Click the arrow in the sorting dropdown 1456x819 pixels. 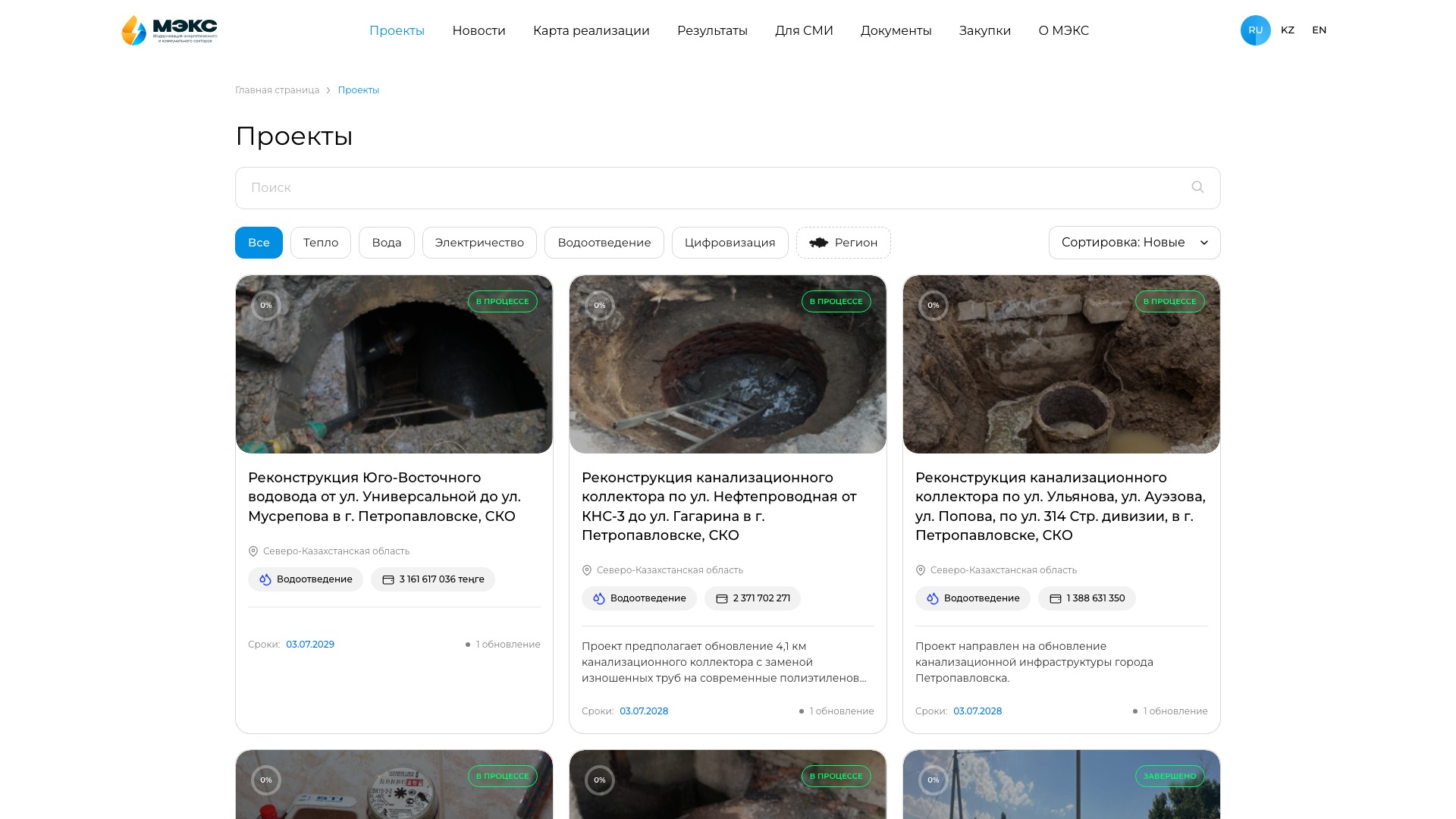click(x=1203, y=243)
